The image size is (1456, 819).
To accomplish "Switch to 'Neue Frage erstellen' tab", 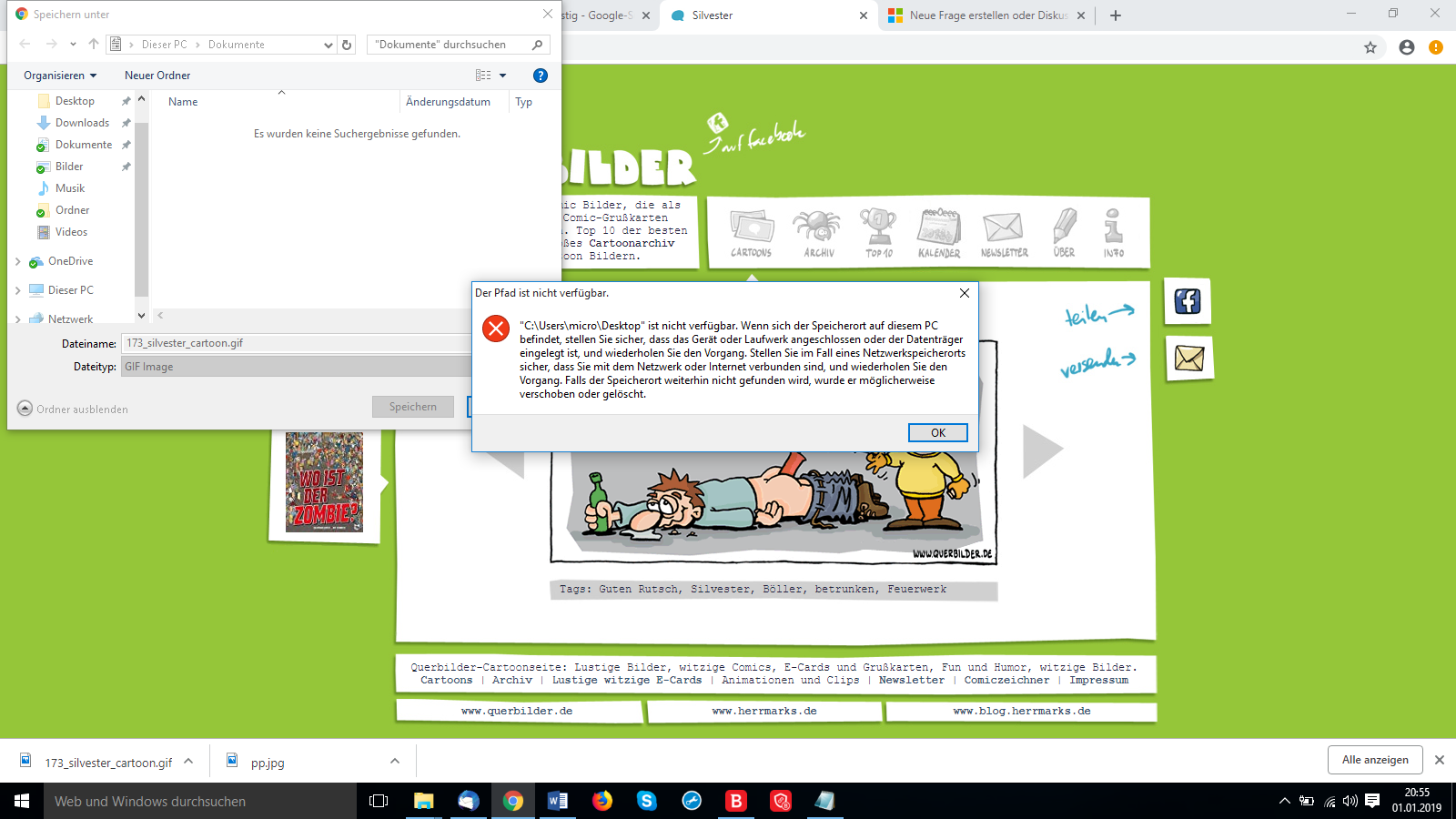I will click(x=987, y=15).
